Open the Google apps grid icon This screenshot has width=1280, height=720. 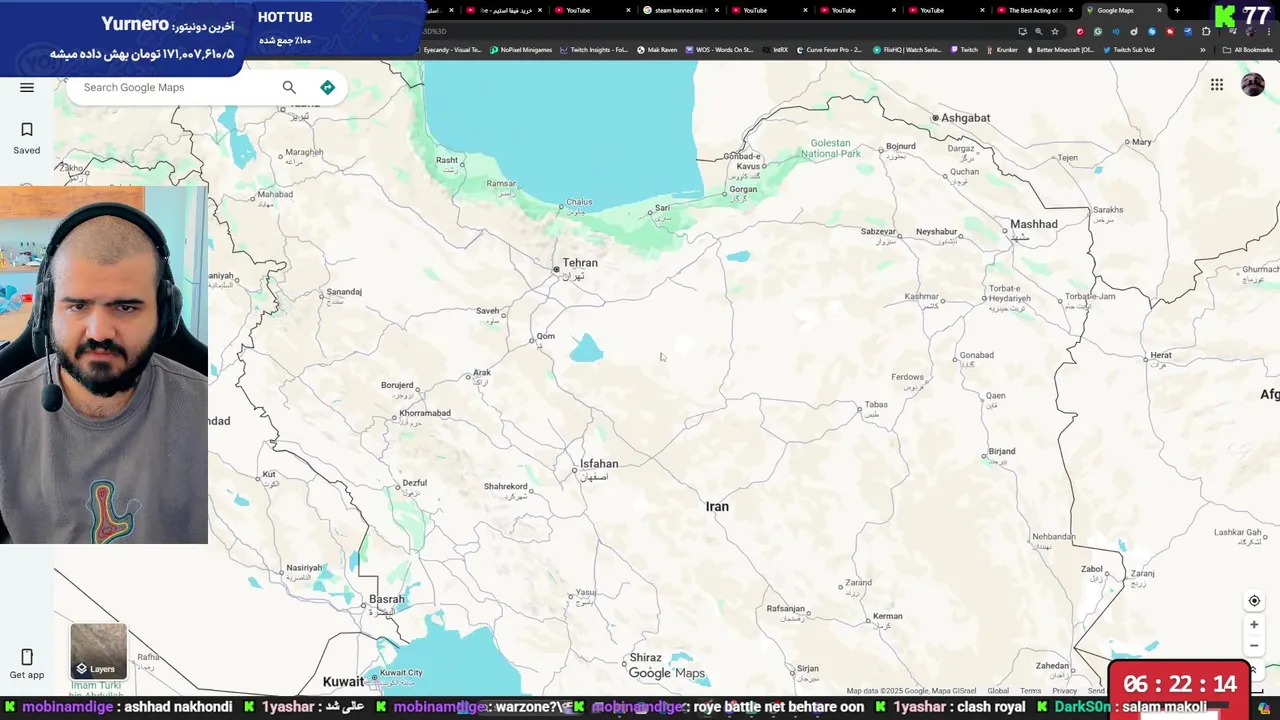coord(1217,85)
